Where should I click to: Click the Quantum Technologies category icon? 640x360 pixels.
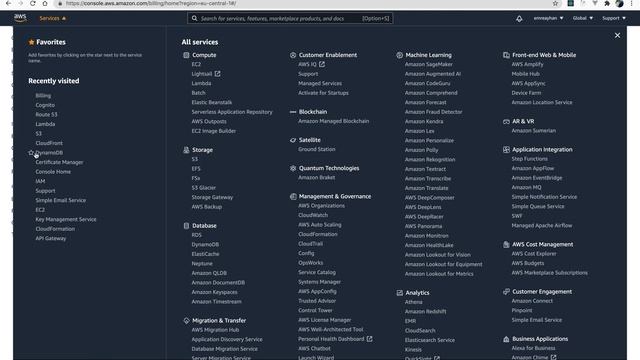[x=293, y=168]
